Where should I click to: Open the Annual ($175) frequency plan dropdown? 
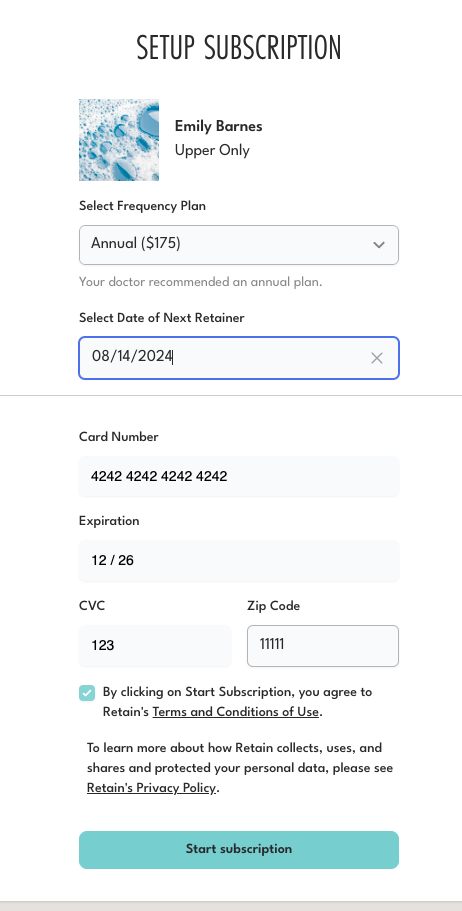tap(239, 245)
